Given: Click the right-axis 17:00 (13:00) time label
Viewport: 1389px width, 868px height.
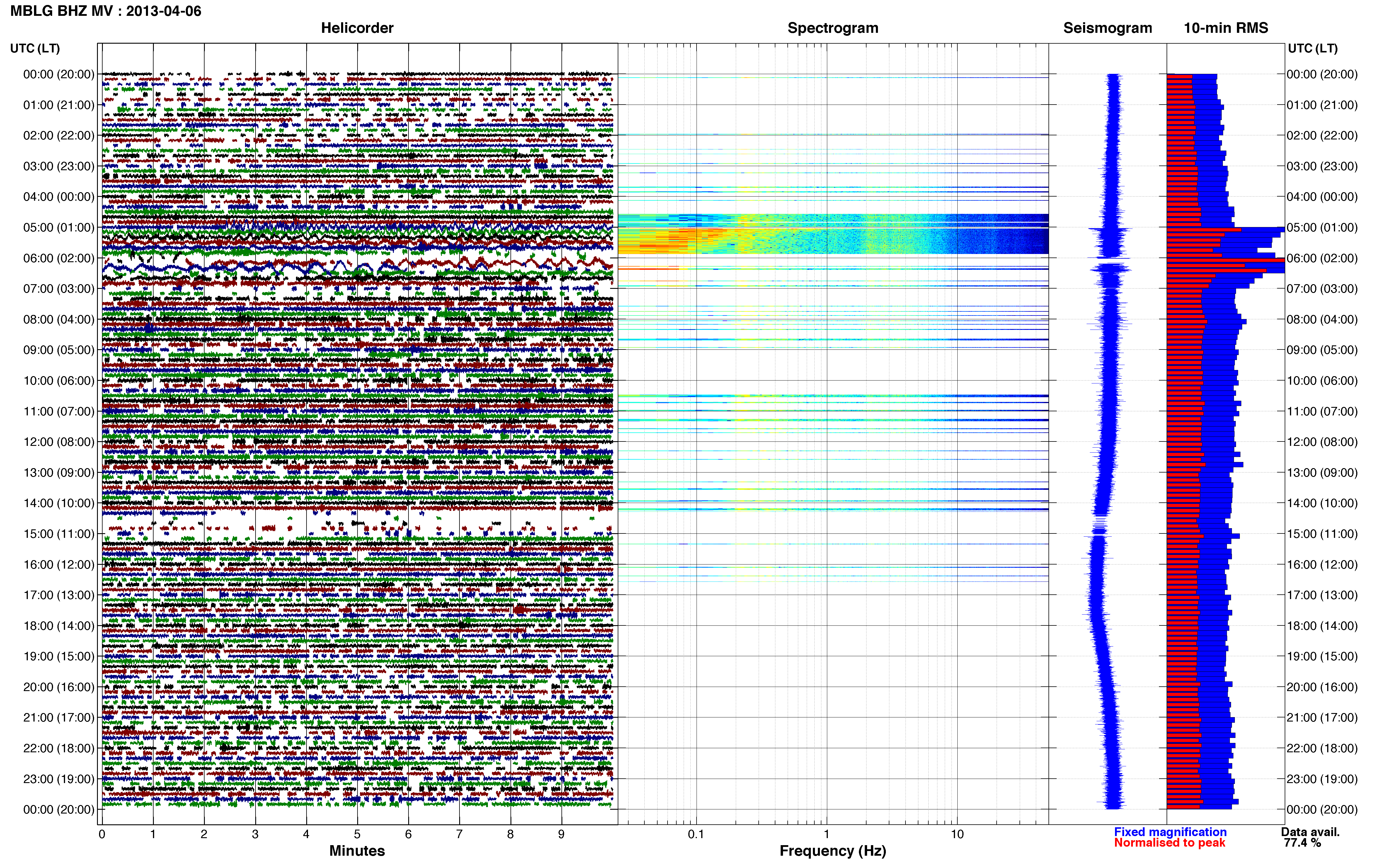Looking at the screenshot, I should tap(1322, 595).
